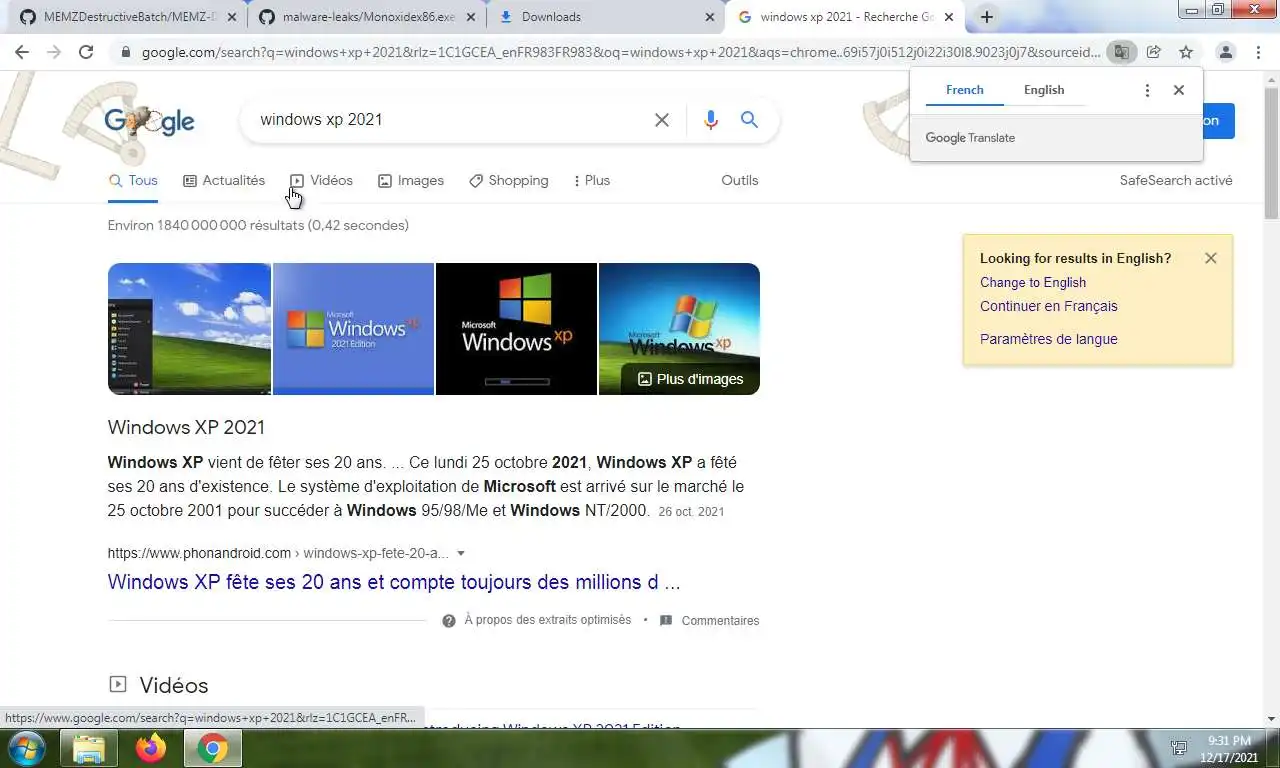Click the page vertical scrollbar thumb

pos(1271,151)
